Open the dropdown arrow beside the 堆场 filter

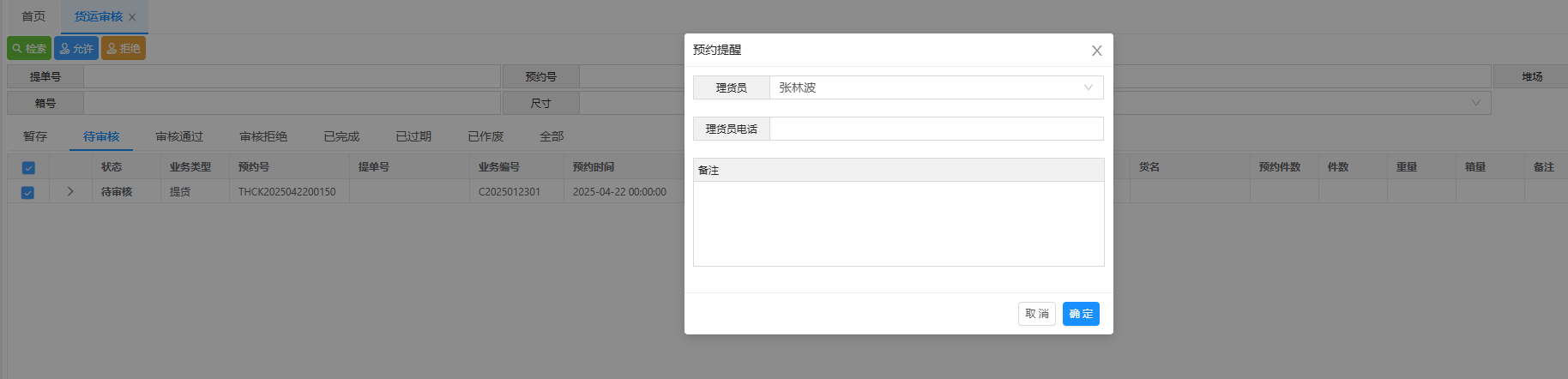1475,103
